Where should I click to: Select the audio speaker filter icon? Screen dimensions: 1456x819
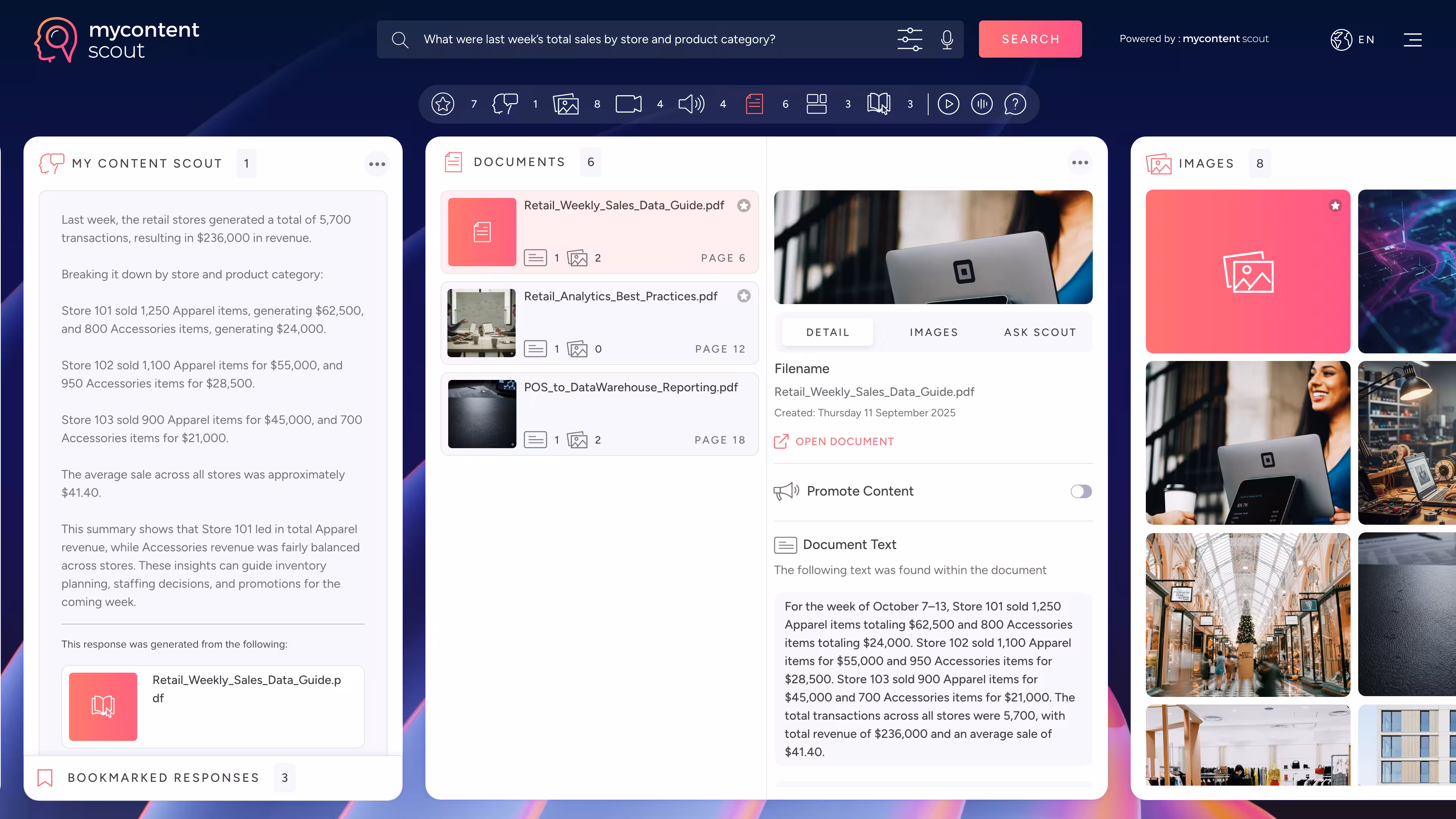(x=691, y=104)
